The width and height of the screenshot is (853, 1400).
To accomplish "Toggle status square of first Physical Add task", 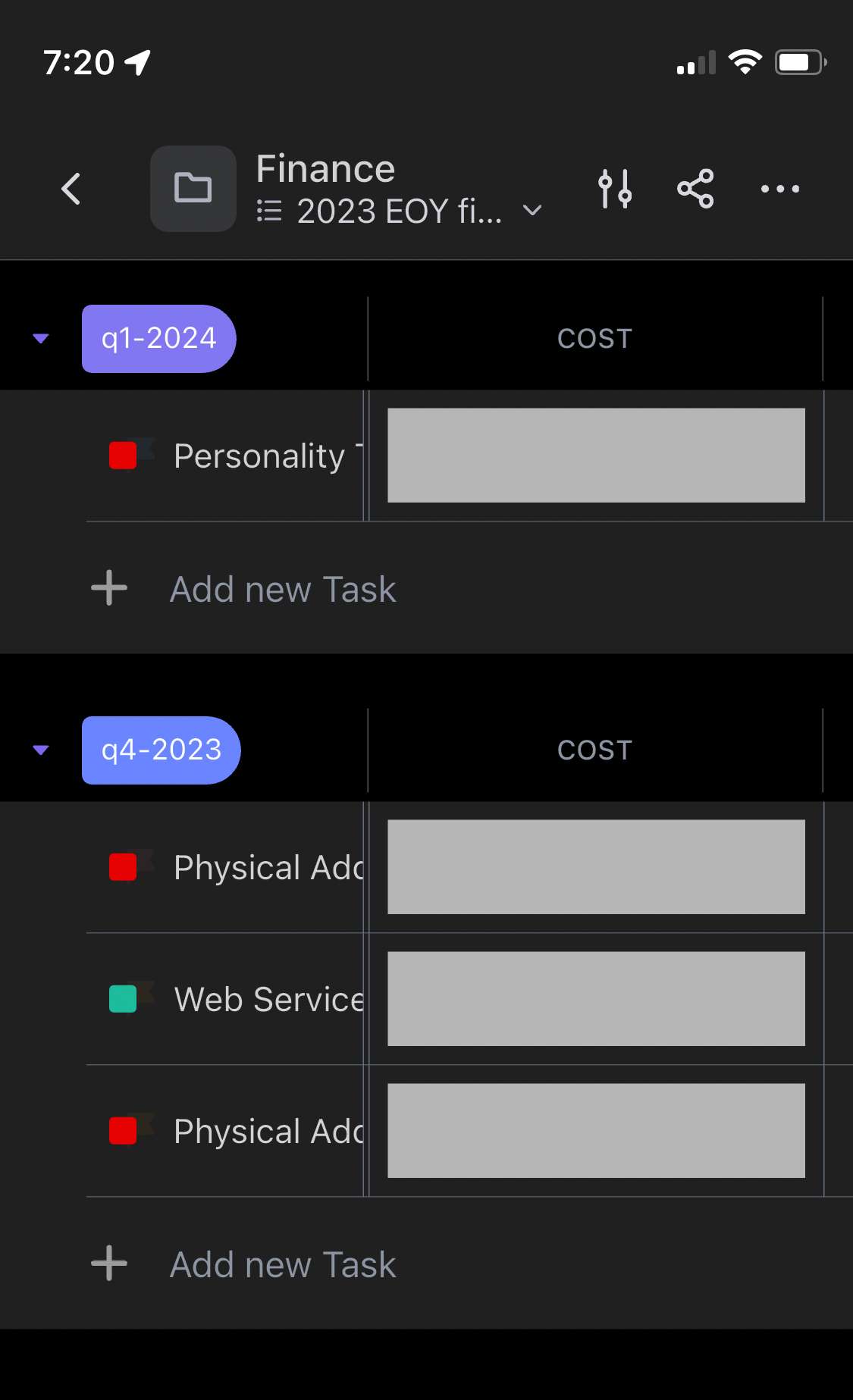I will pyautogui.click(x=123, y=867).
